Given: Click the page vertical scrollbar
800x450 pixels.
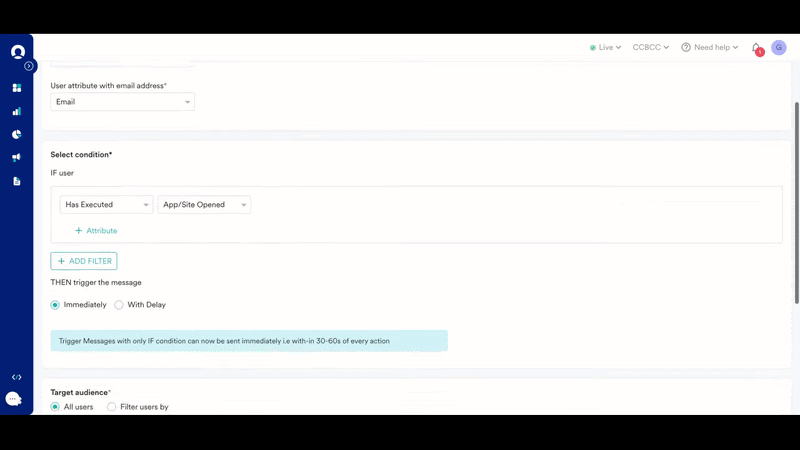Looking at the screenshot, I should [796, 203].
